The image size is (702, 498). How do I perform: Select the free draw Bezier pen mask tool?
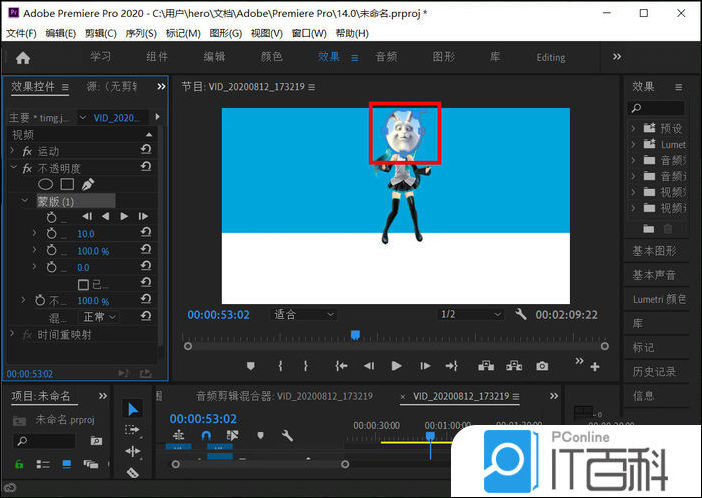click(x=87, y=184)
